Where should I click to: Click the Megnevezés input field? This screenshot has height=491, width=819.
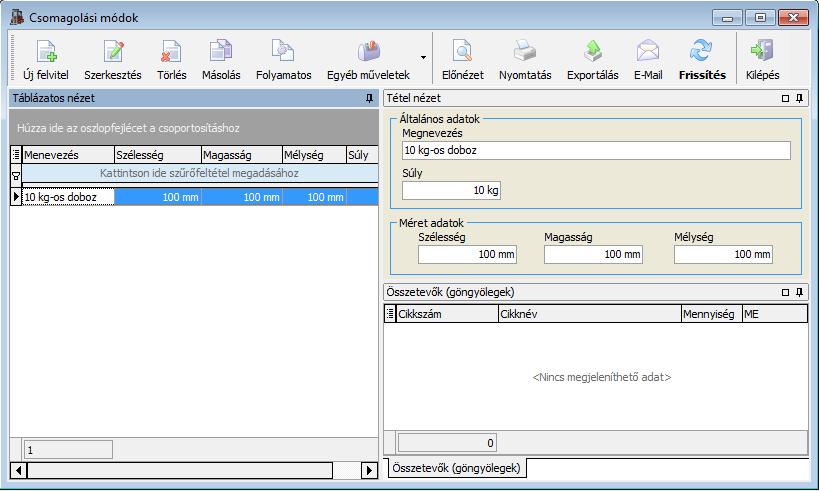tap(596, 150)
